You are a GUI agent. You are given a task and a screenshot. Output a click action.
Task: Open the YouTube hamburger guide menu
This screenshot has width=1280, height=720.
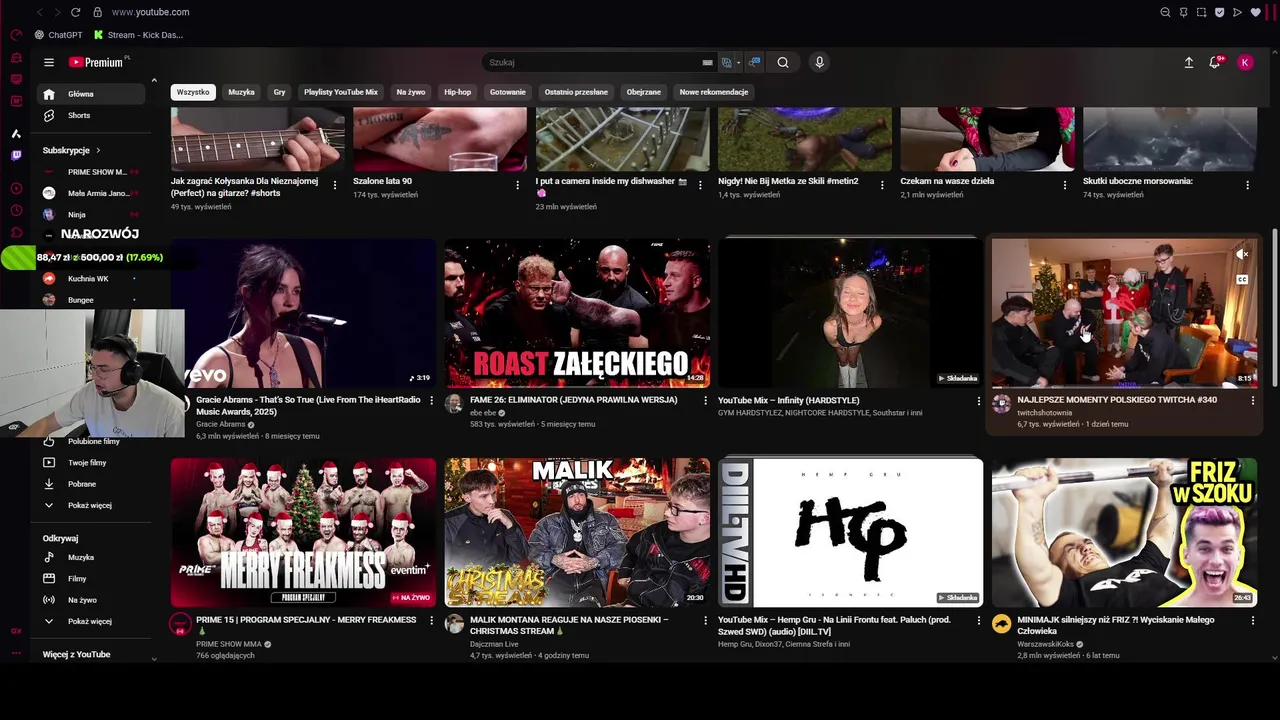[x=49, y=62]
